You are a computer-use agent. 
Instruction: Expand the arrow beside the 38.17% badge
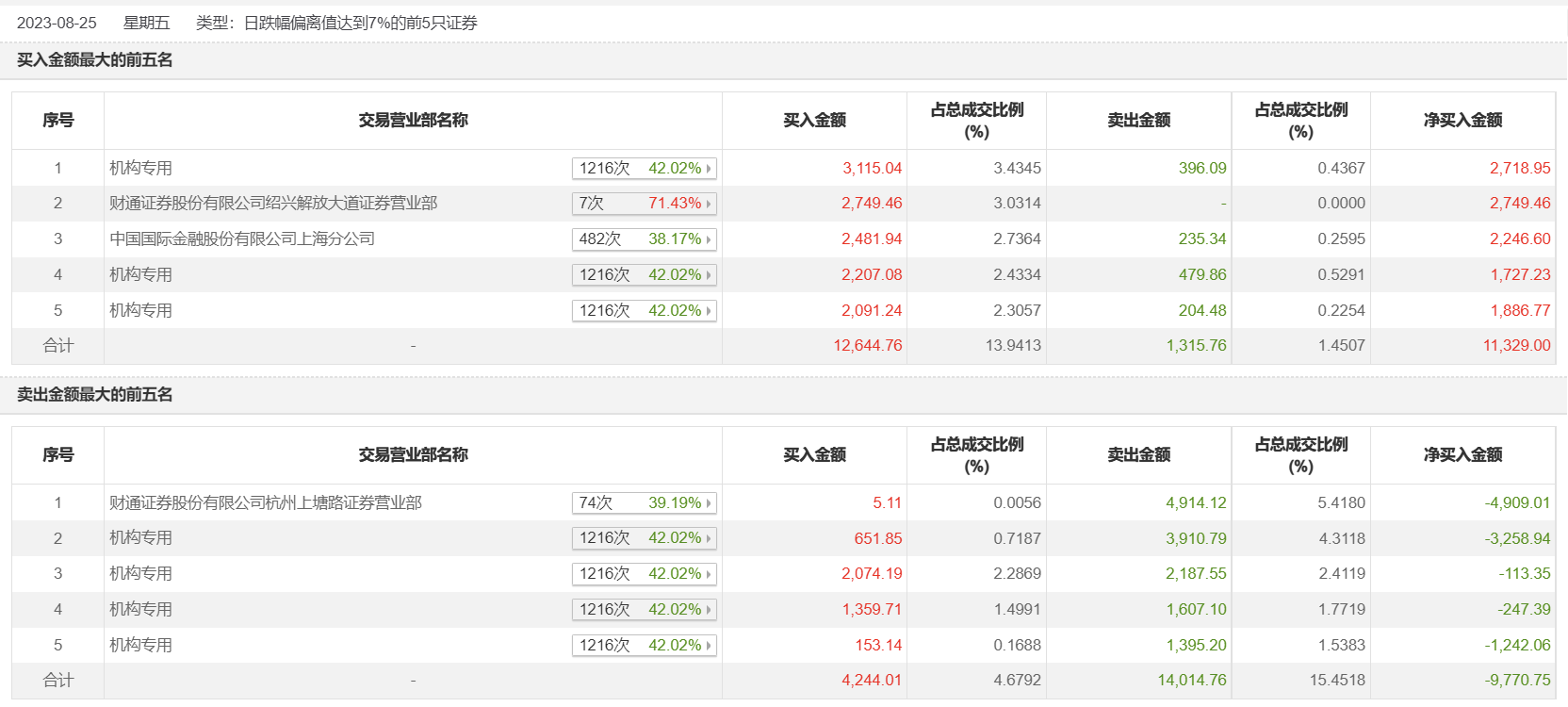[x=709, y=239]
